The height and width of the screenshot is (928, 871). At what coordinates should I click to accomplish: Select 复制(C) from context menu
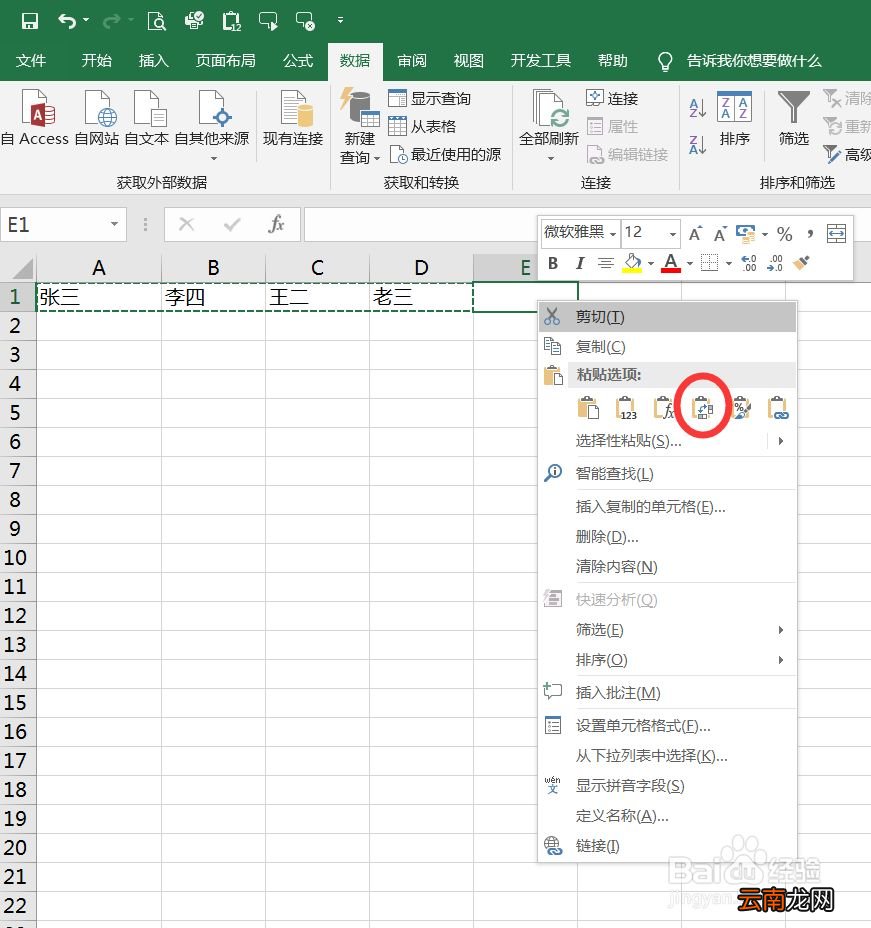click(667, 347)
